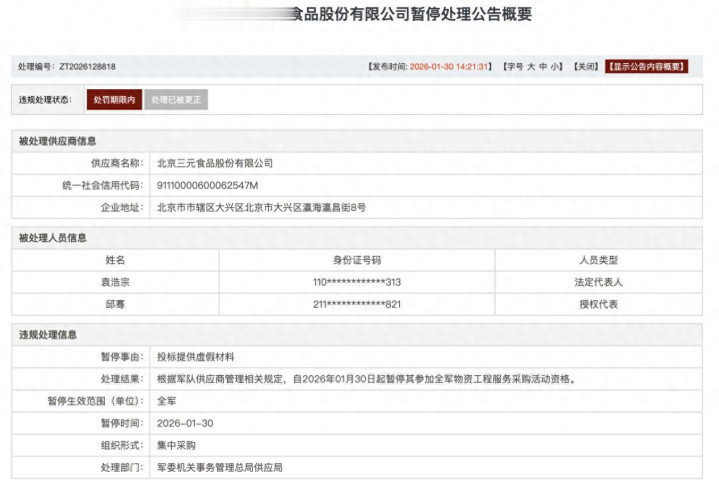Click the 暂停生效范围（单位） label
The image size is (719, 493).
click(x=95, y=401)
